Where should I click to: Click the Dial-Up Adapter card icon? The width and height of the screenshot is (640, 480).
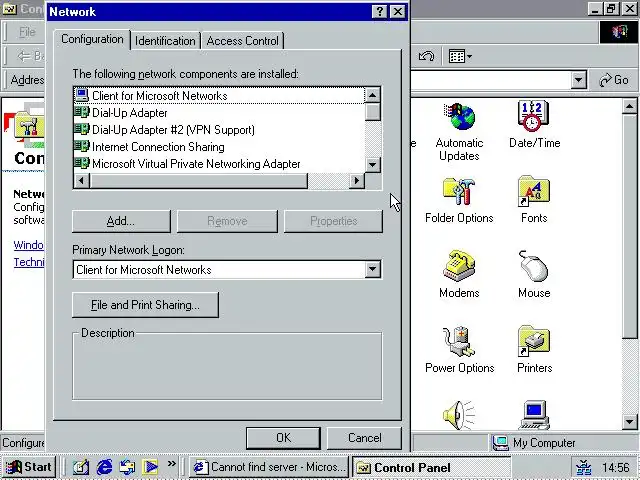(x=82, y=112)
